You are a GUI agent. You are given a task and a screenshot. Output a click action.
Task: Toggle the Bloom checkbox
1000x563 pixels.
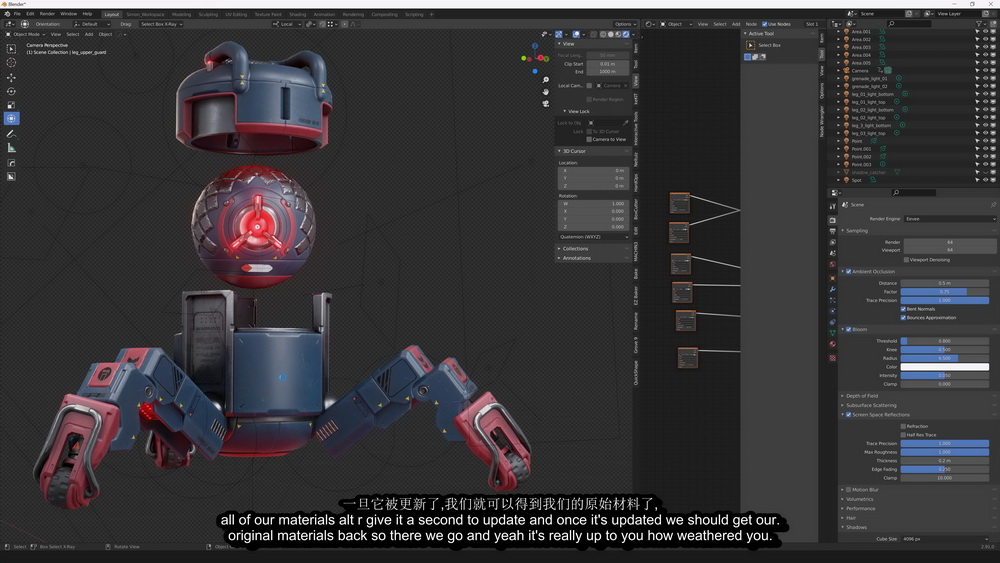coord(849,330)
